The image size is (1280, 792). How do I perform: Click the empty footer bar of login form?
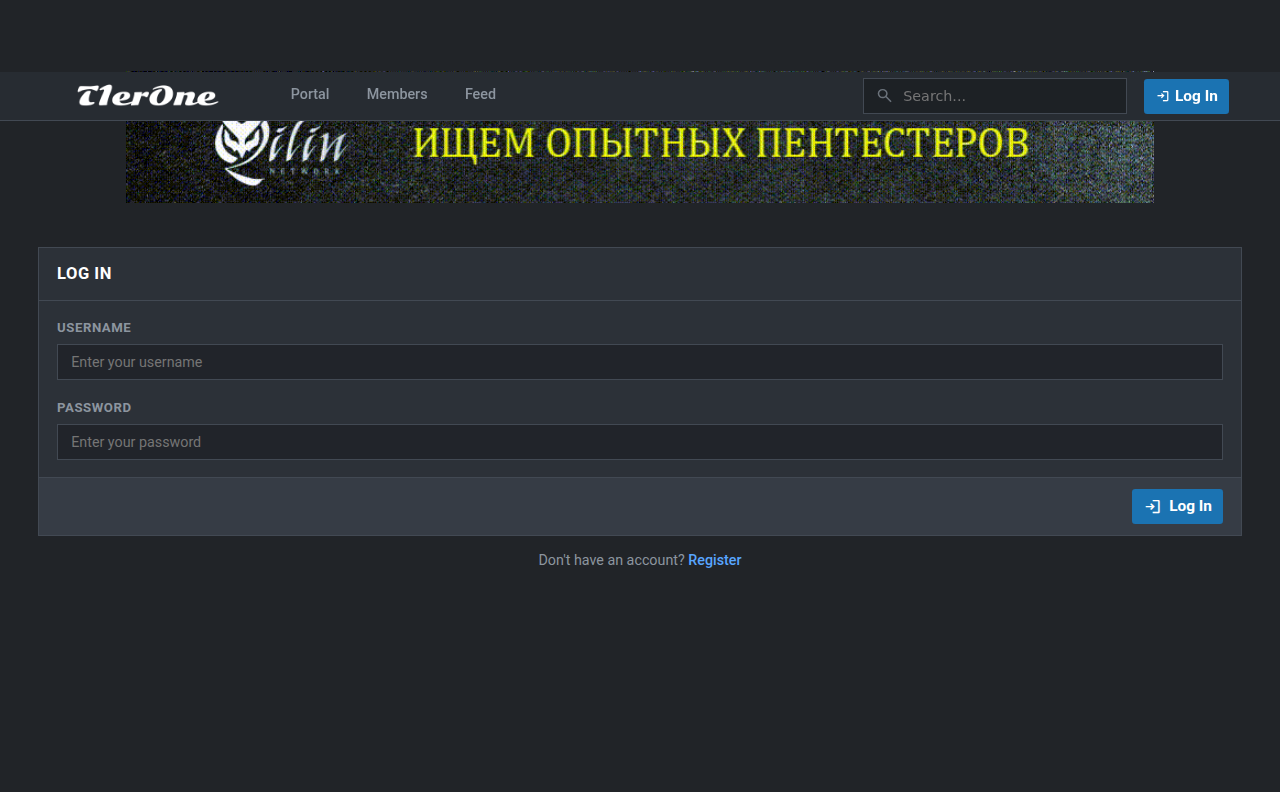pyautogui.click(x=580, y=507)
